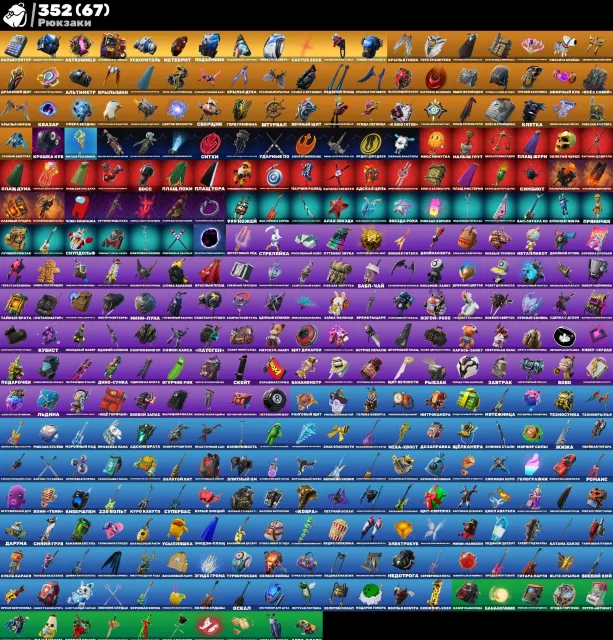Viewport: 613px width, 640px height.
Task: Pick the Алая звезда item
Action: 338,208
